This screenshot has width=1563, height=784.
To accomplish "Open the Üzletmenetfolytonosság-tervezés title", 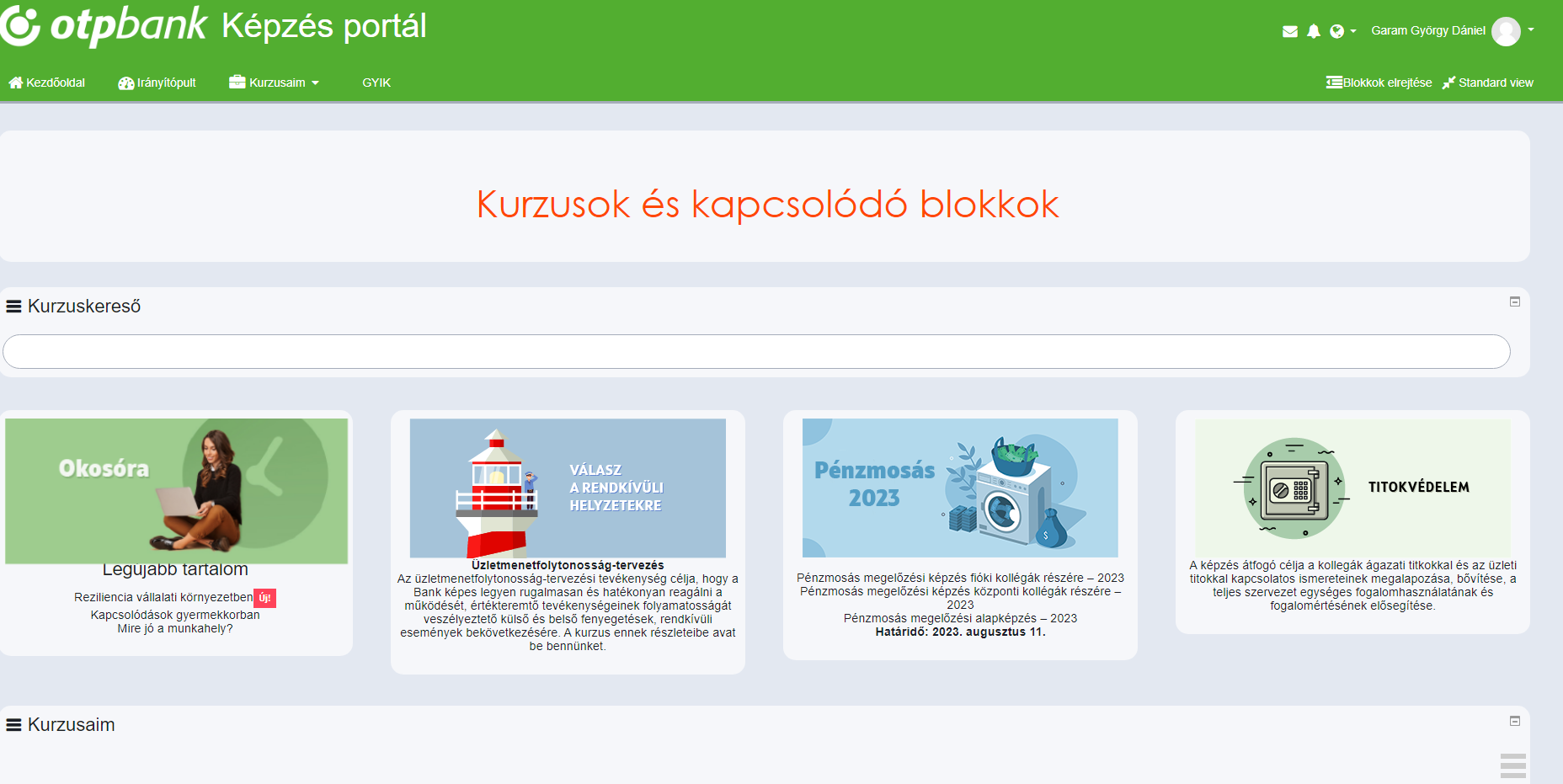I will 568,565.
